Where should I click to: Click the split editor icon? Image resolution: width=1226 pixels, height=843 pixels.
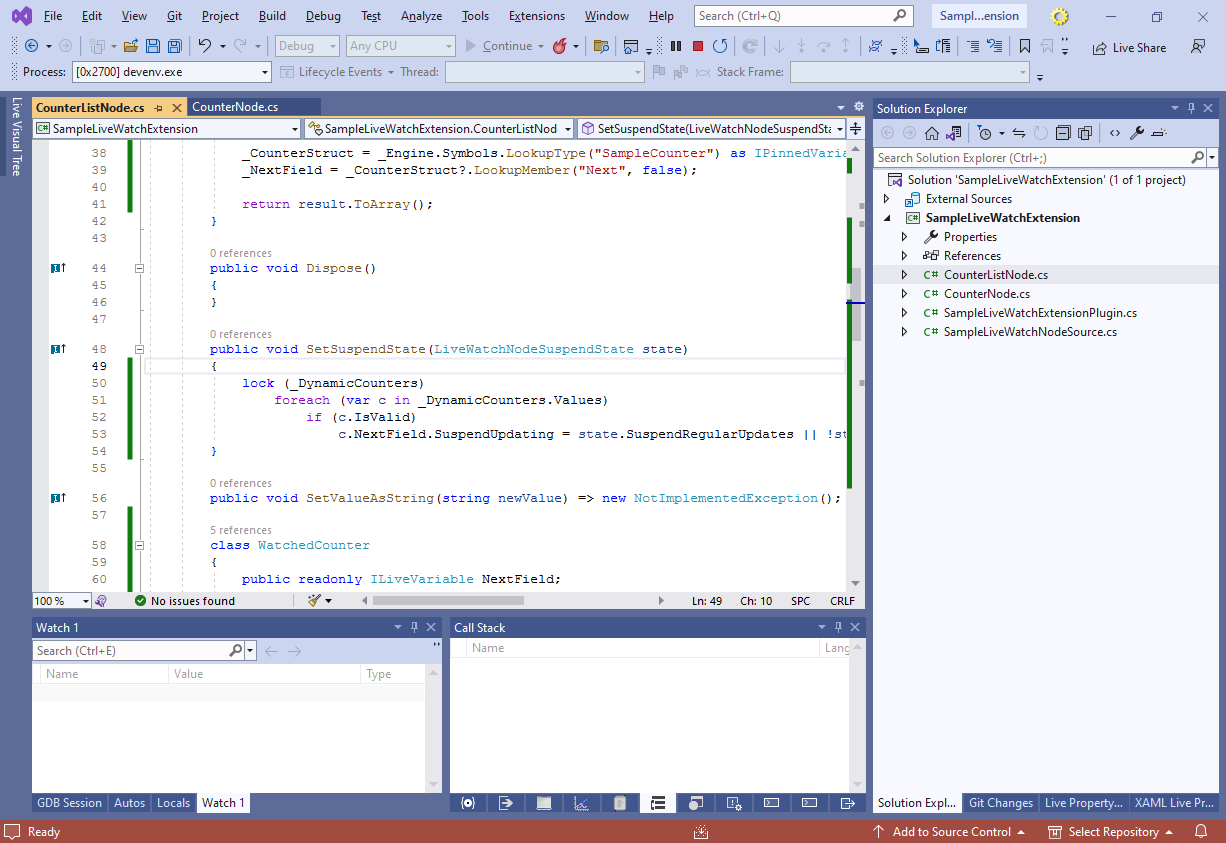tap(856, 129)
